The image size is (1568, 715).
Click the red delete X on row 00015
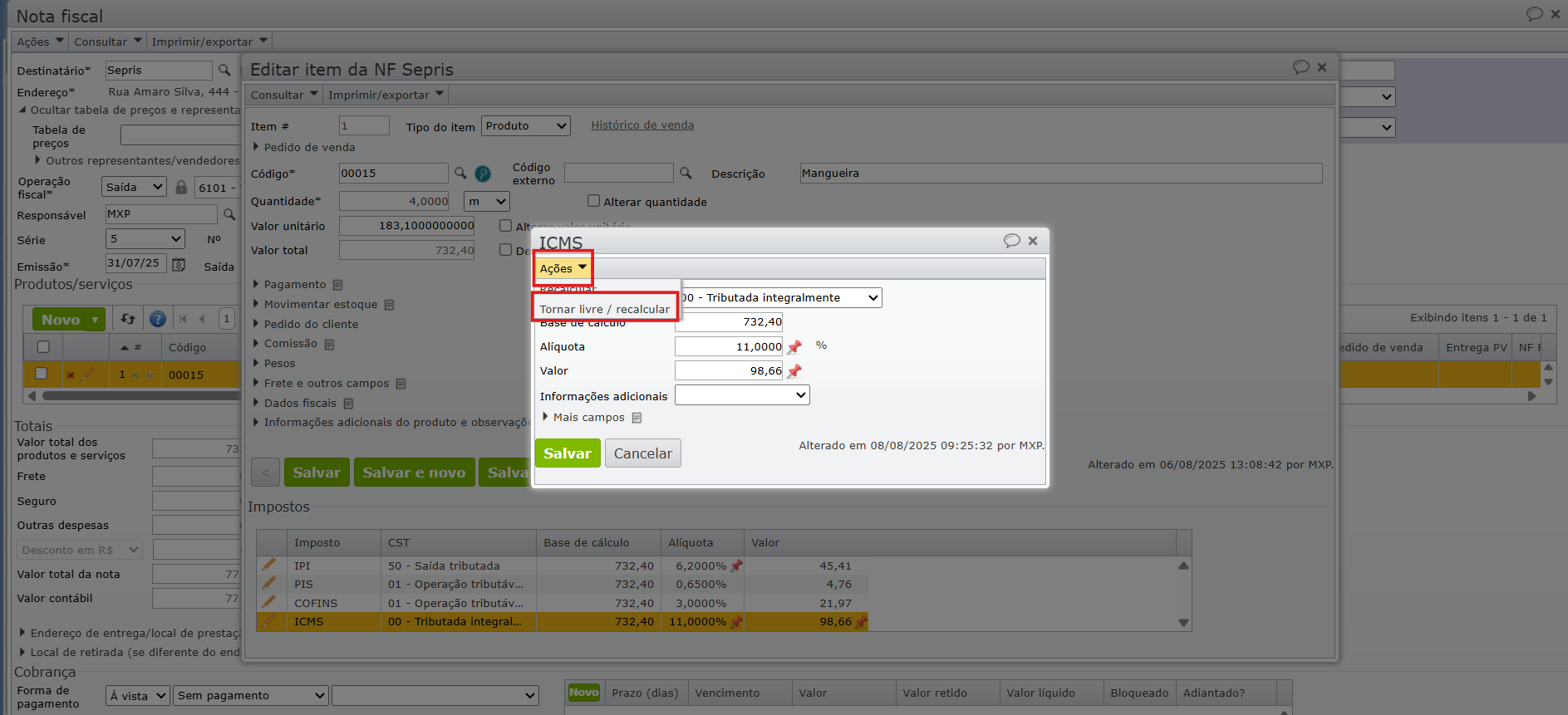[x=71, y=375]
